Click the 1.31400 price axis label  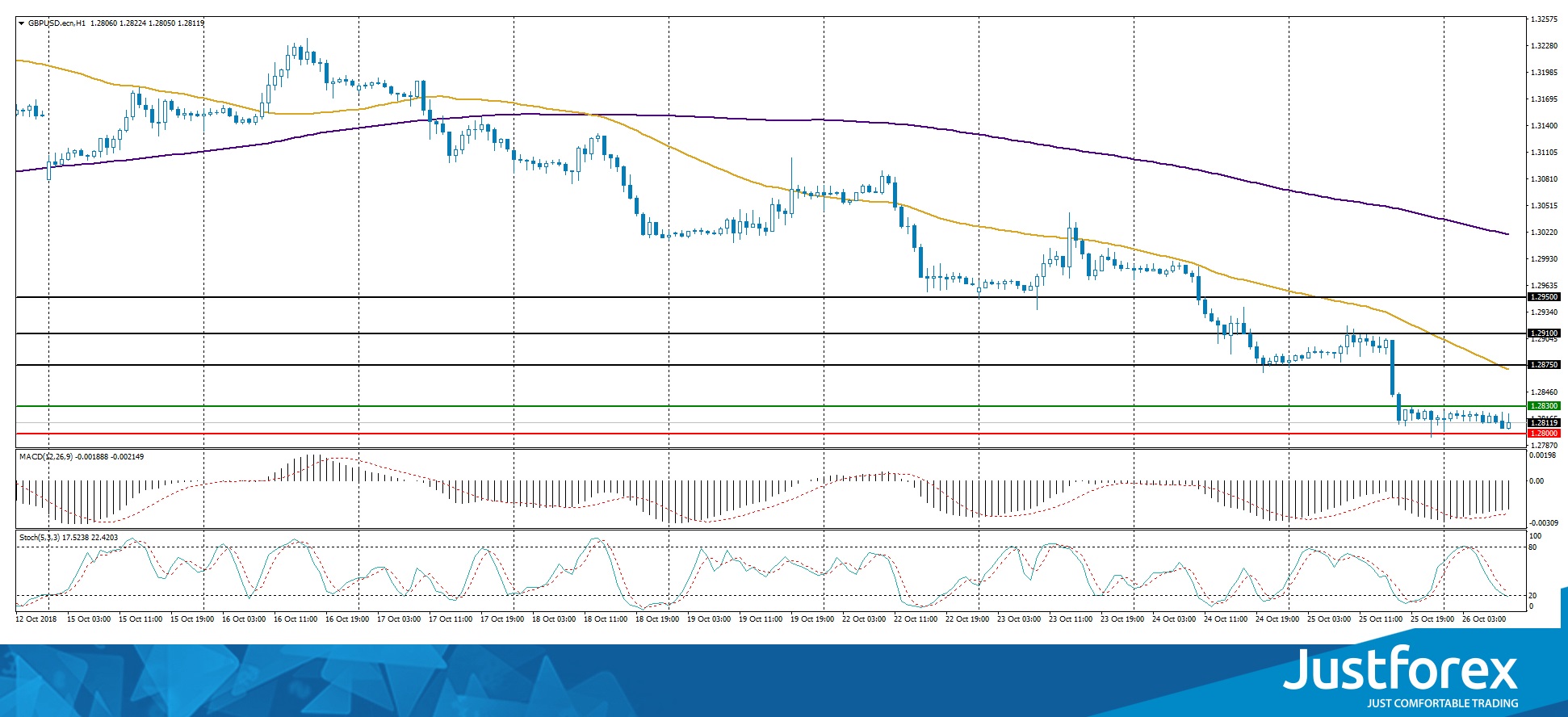pos(1545,126)
